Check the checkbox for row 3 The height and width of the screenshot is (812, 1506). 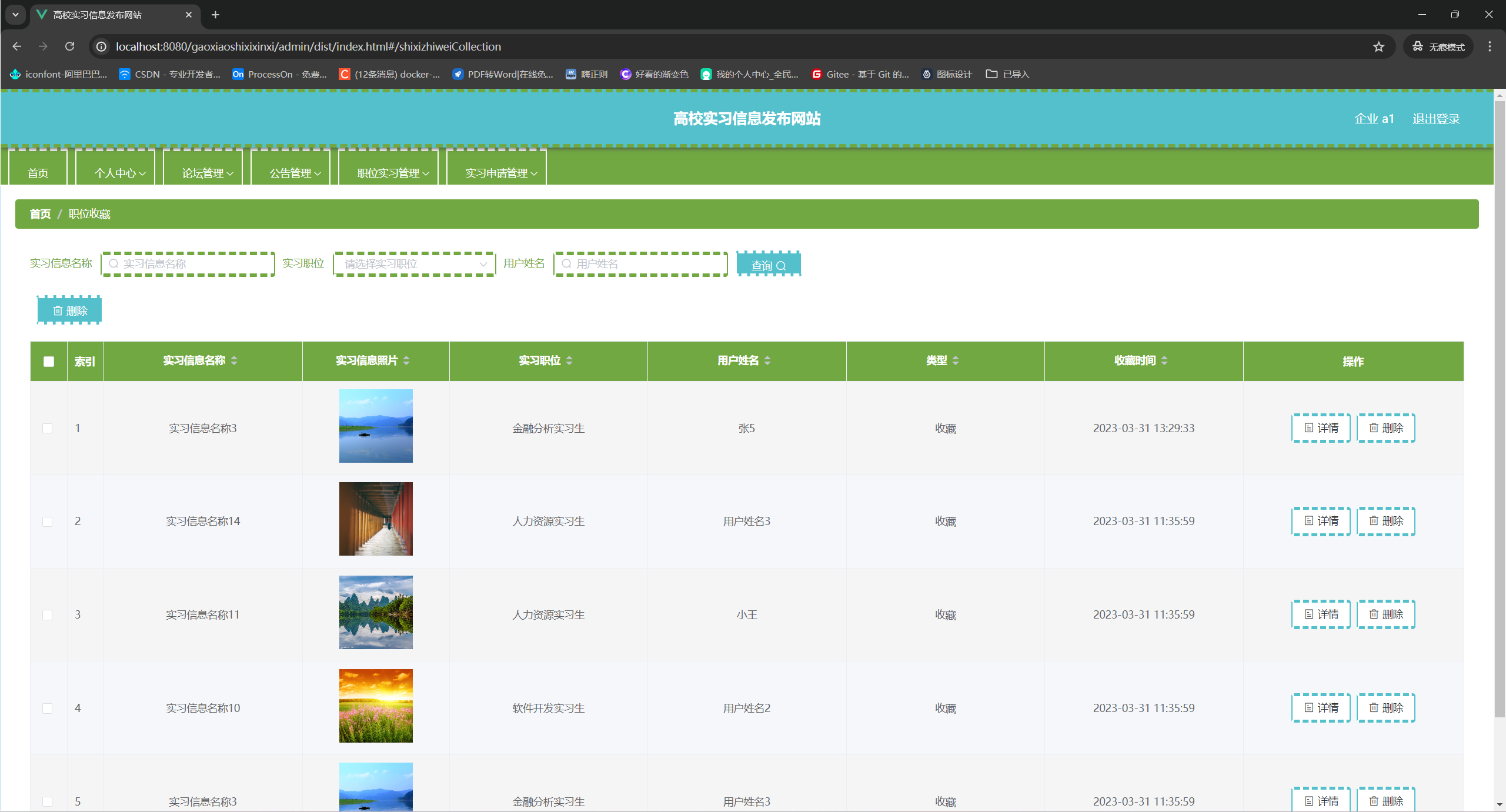coord(48,615)
